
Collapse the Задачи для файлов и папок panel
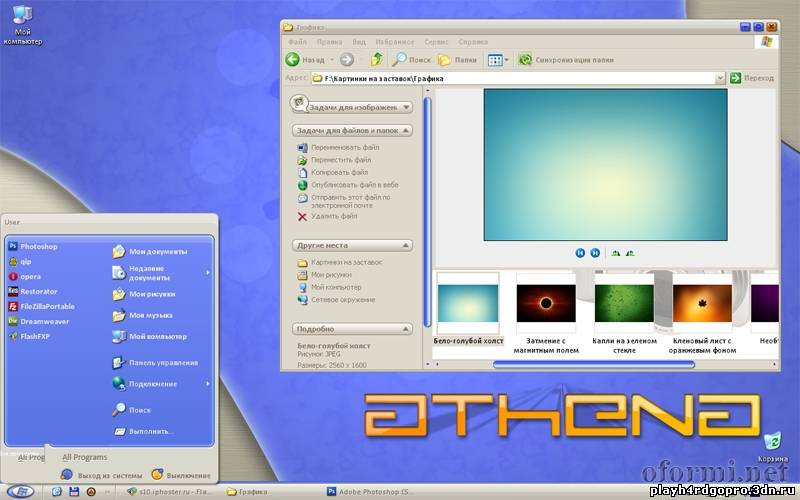(406, 131)
